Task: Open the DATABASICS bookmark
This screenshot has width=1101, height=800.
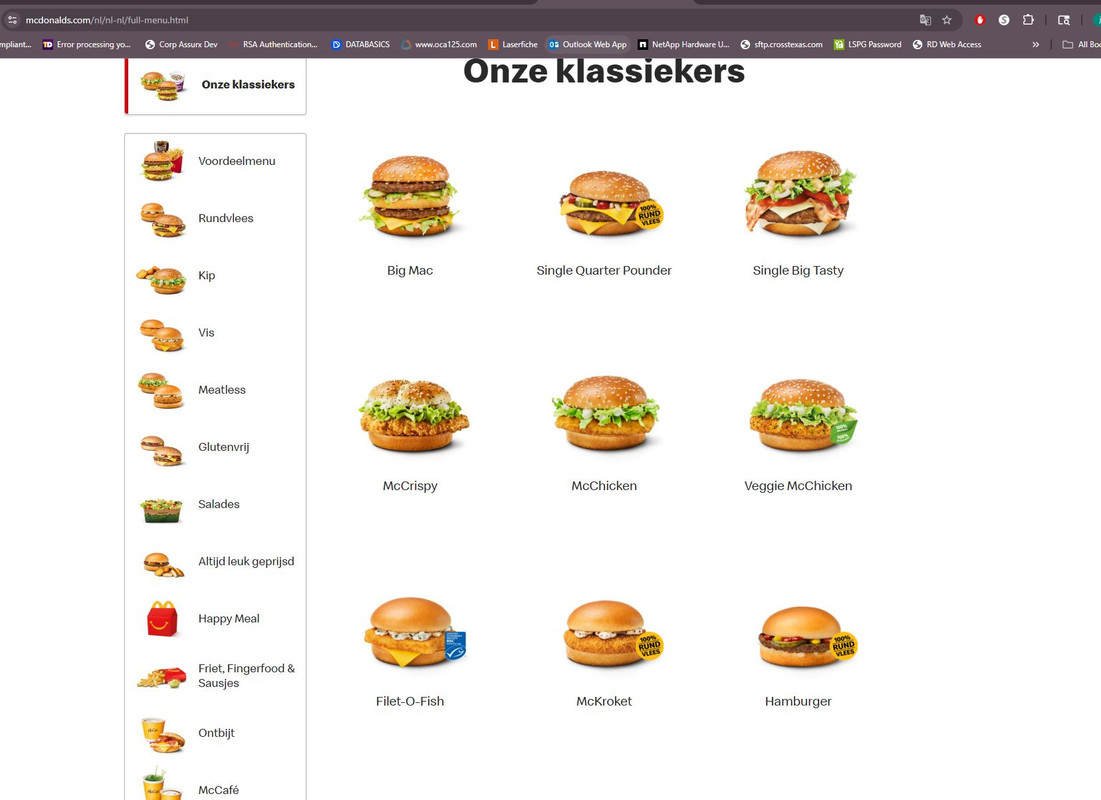Action: (x=361, y=44)
